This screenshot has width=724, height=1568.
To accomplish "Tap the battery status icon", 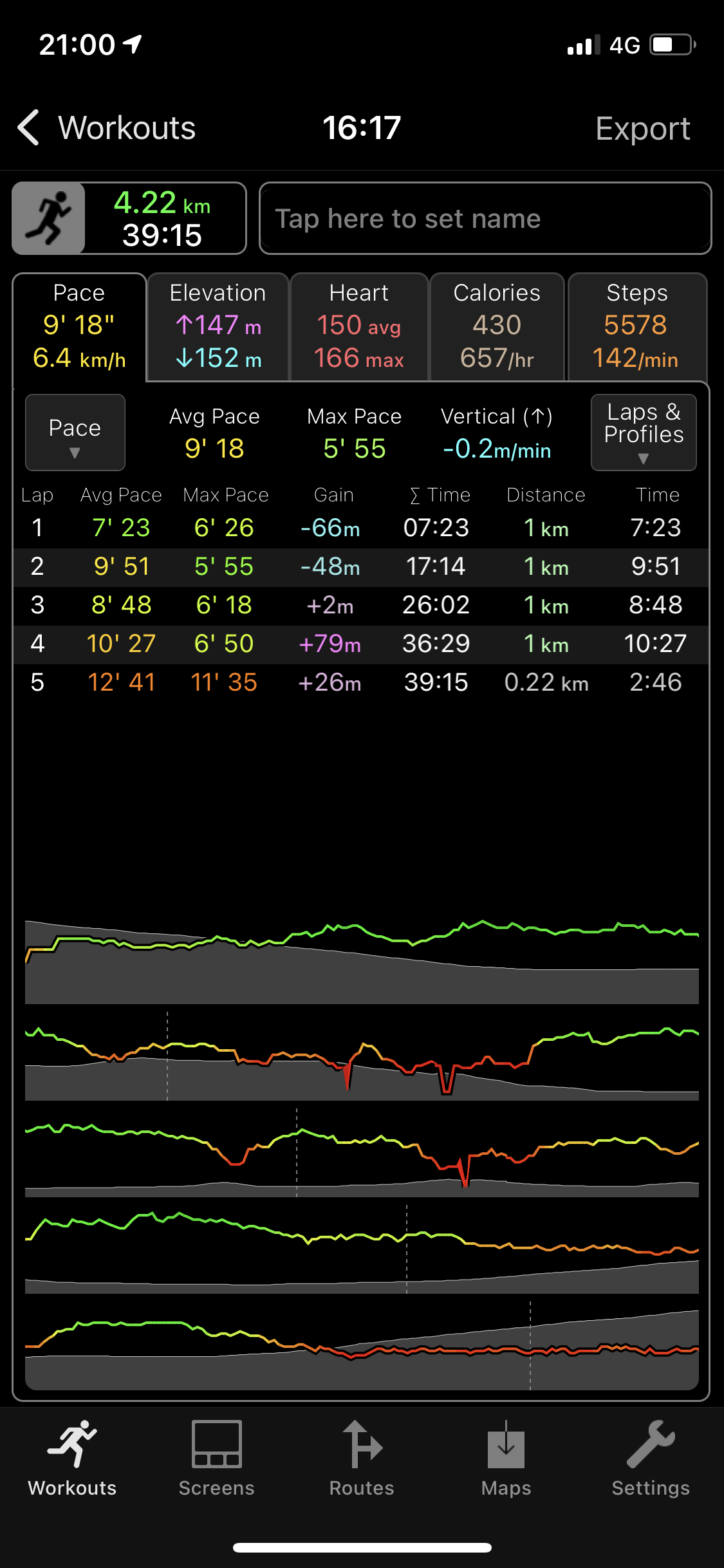I will point(673,45).
